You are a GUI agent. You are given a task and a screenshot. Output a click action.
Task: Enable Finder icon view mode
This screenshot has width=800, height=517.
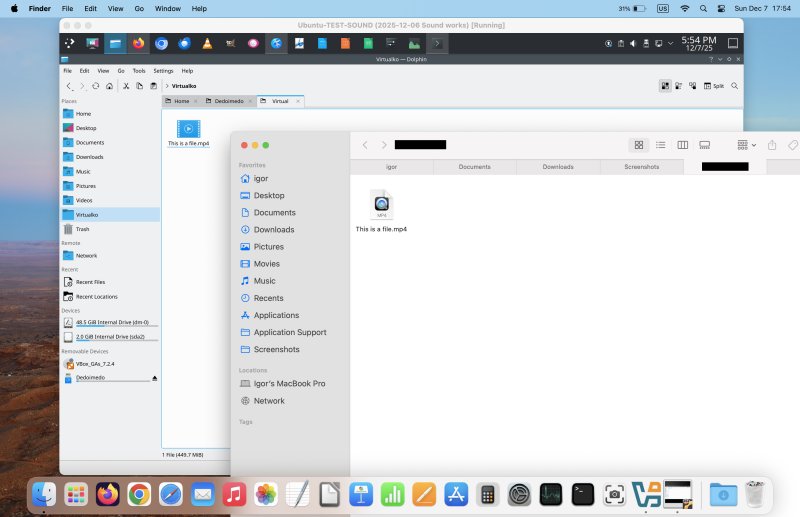pos(638,145)
